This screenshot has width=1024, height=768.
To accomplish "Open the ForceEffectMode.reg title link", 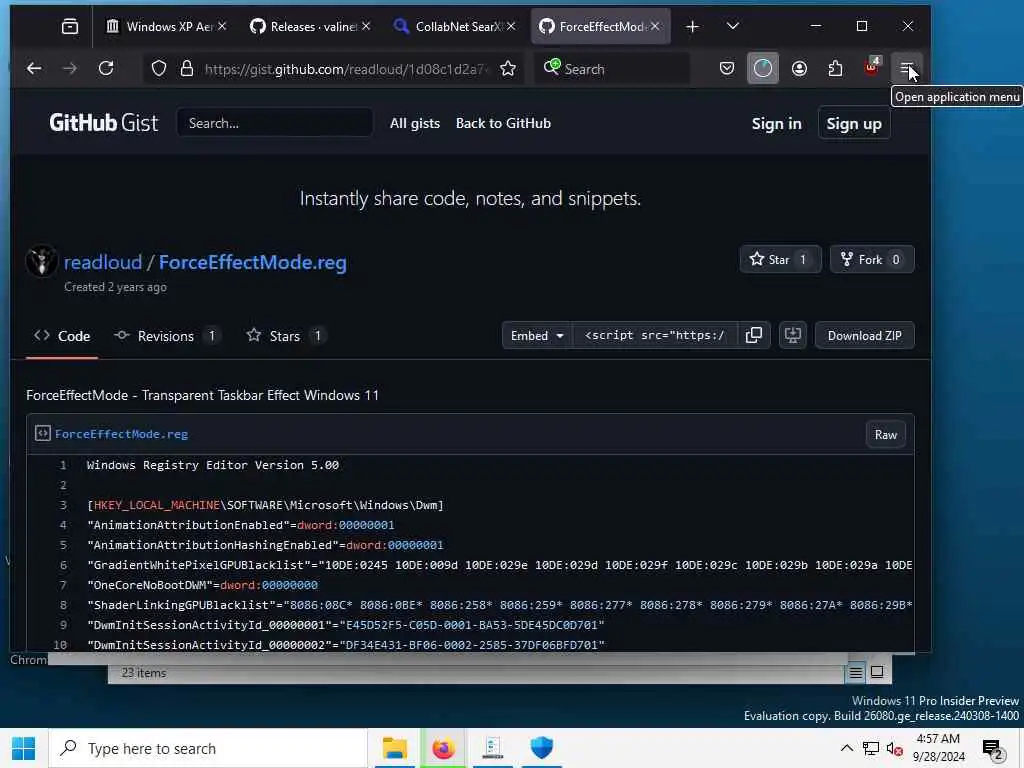I will point(253,263).
